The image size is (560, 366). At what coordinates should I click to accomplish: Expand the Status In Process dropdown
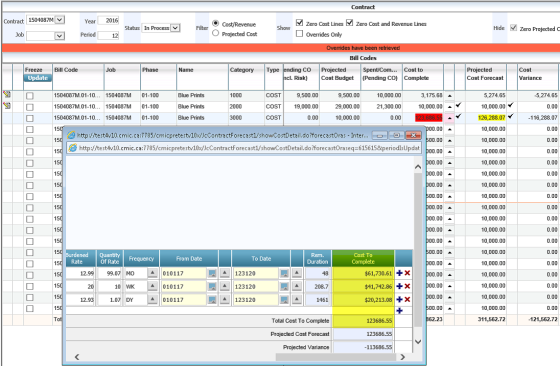point(175,28)
